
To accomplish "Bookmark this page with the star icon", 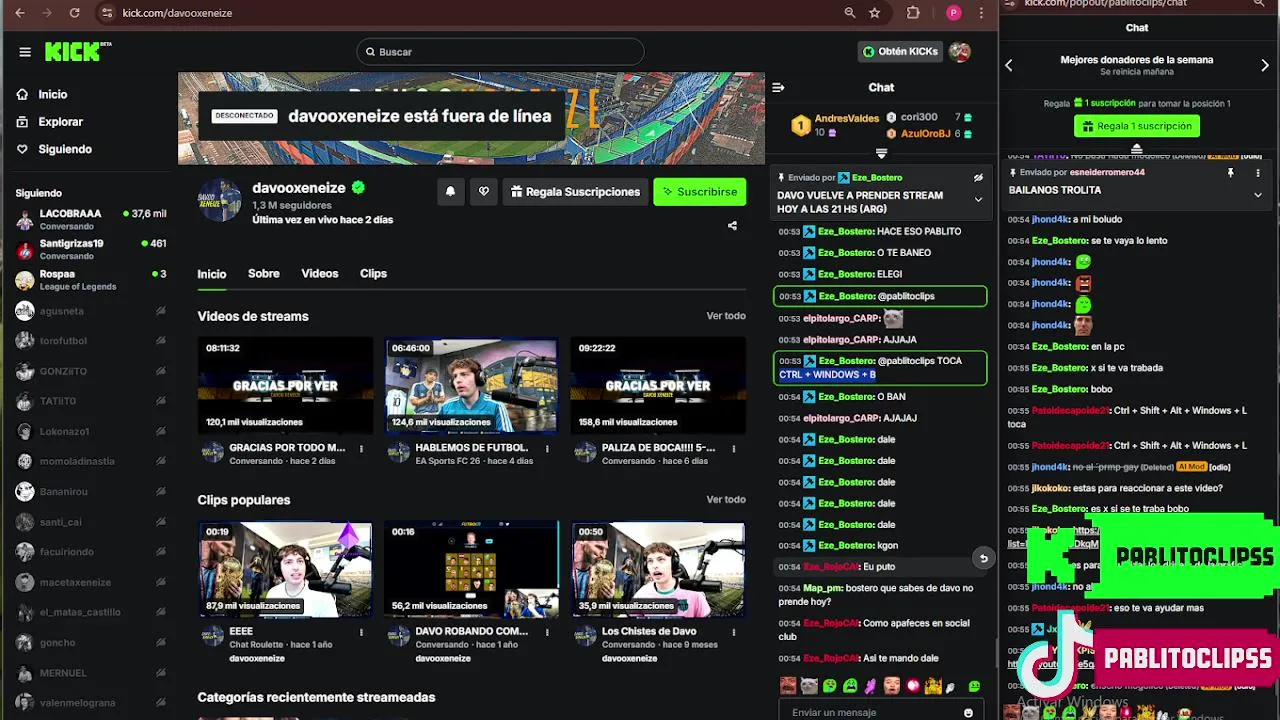I will (875, 13).
